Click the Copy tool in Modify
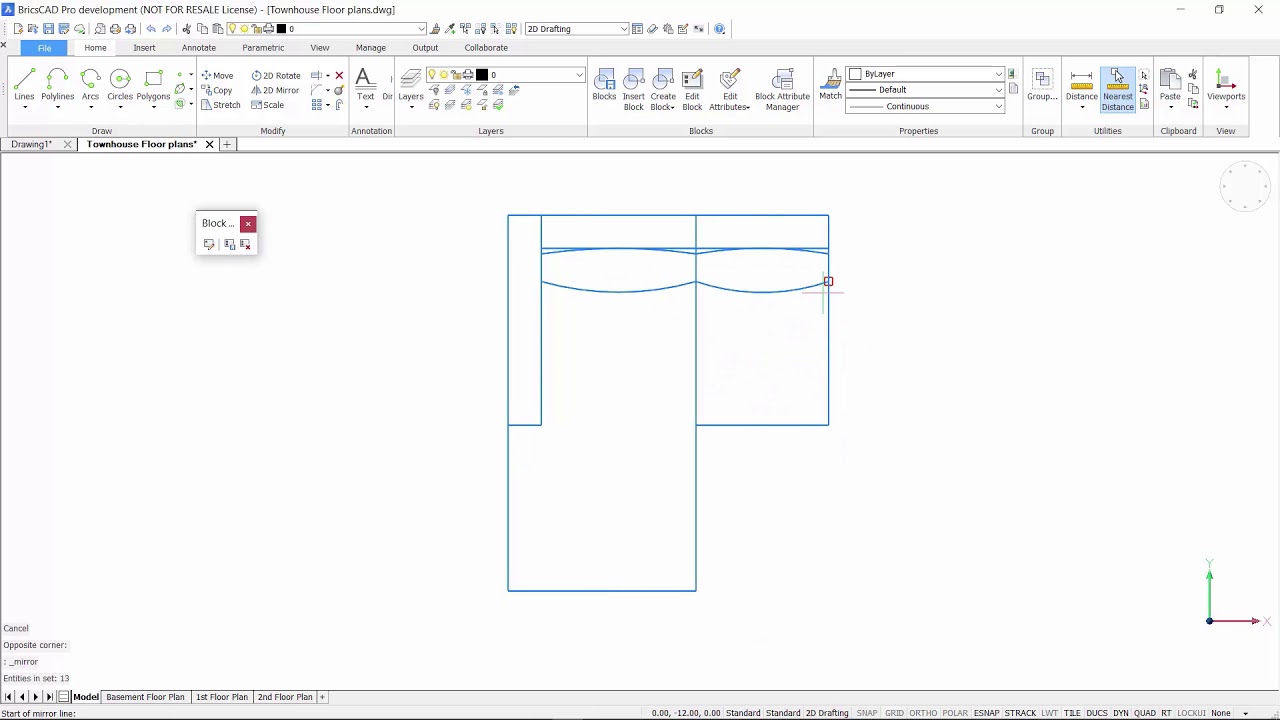This screenshot has width=1280, height=720. pos(217,90)
